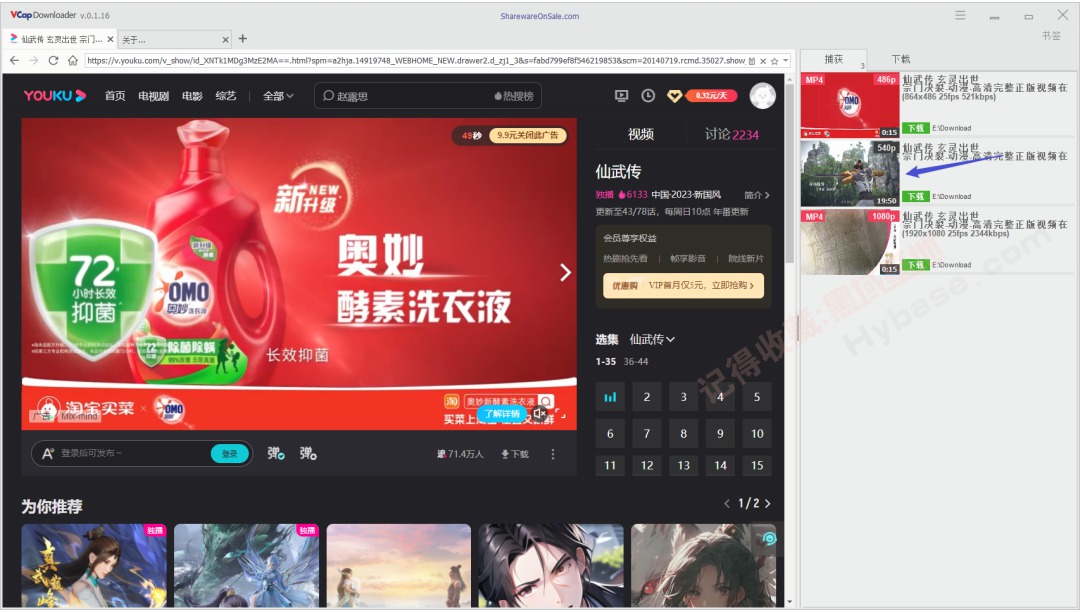Expand the 全部 category dropdown

click(278, 96)
